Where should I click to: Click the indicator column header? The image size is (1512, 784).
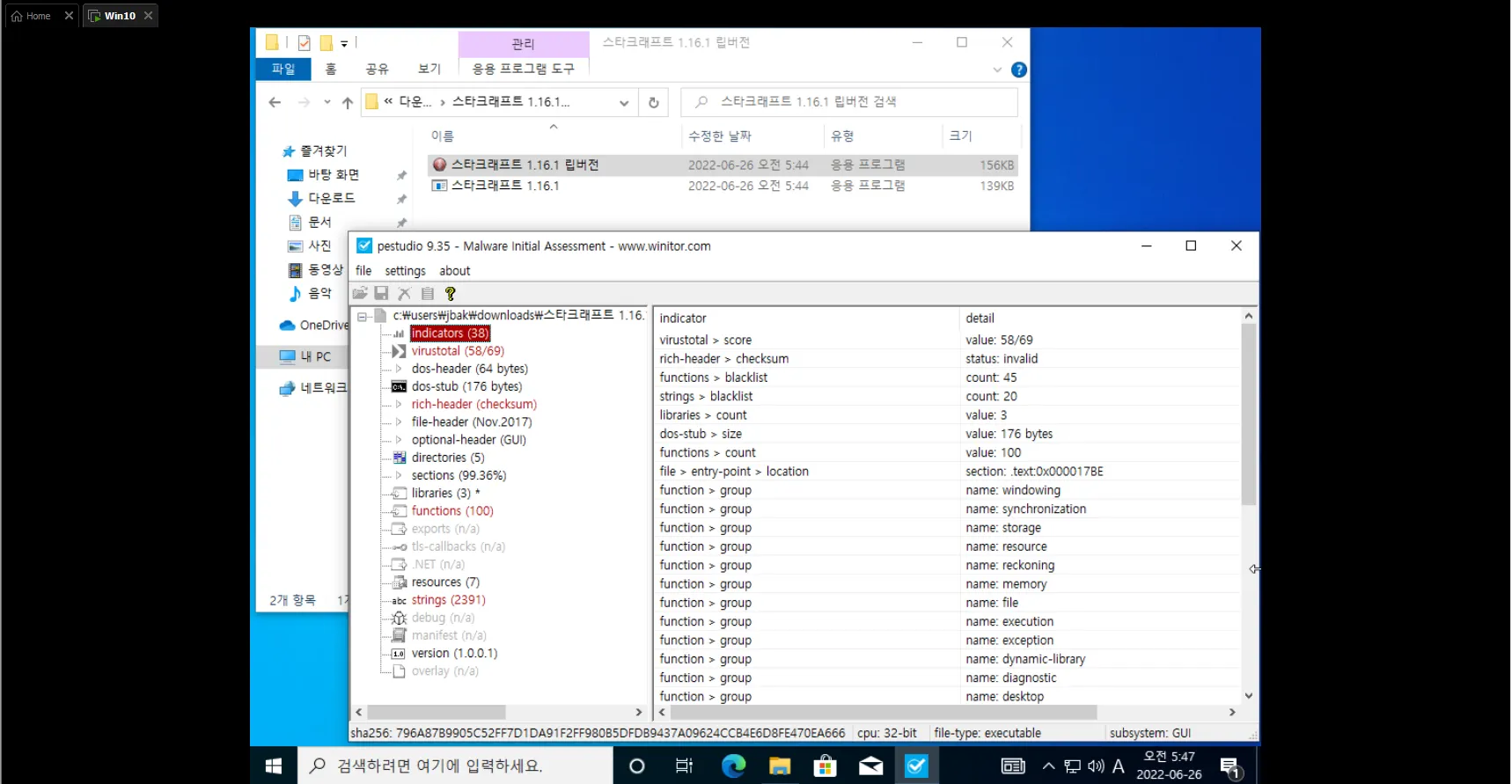click(x=683, y=319)
